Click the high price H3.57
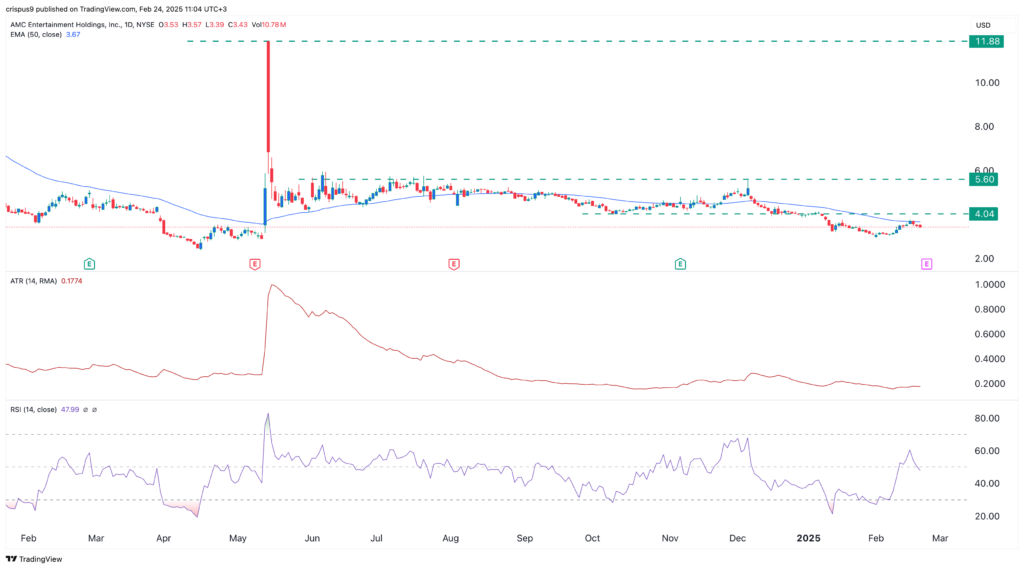The height and width of the screenshot is (569, 1024). point(192,25)
